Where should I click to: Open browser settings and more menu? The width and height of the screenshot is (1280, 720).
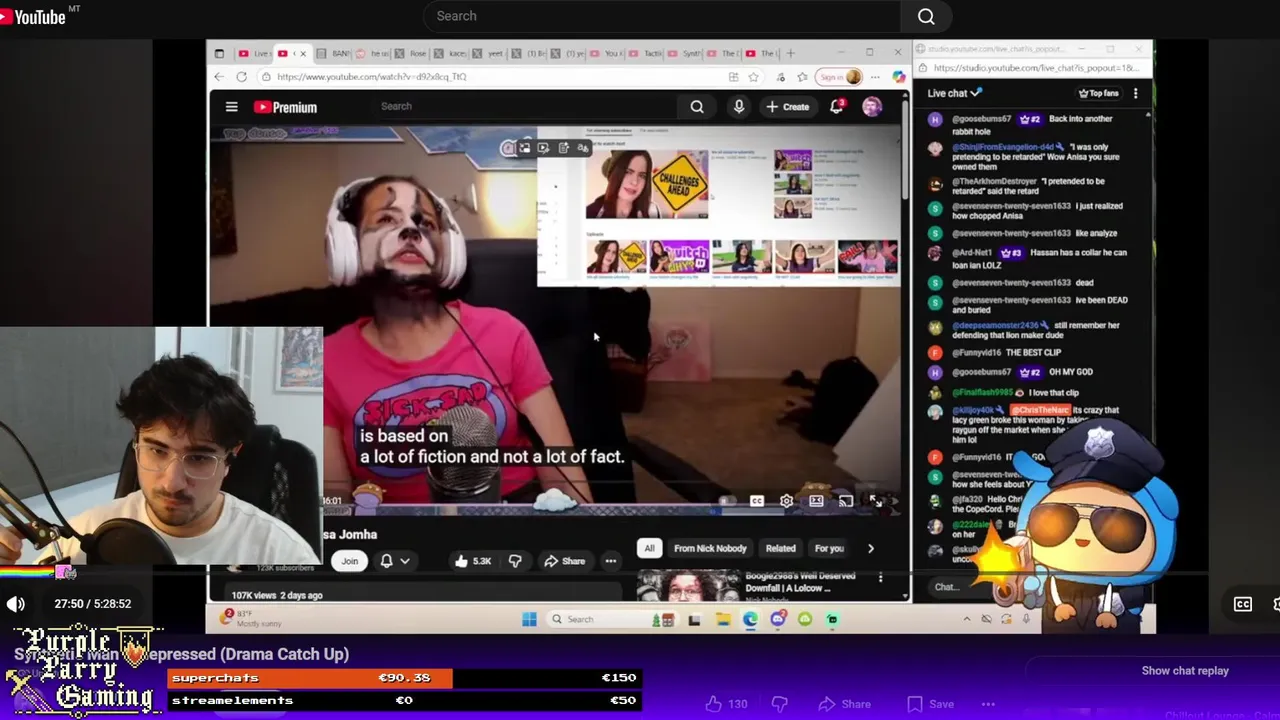pyautogui.click(x=875, y=77)
